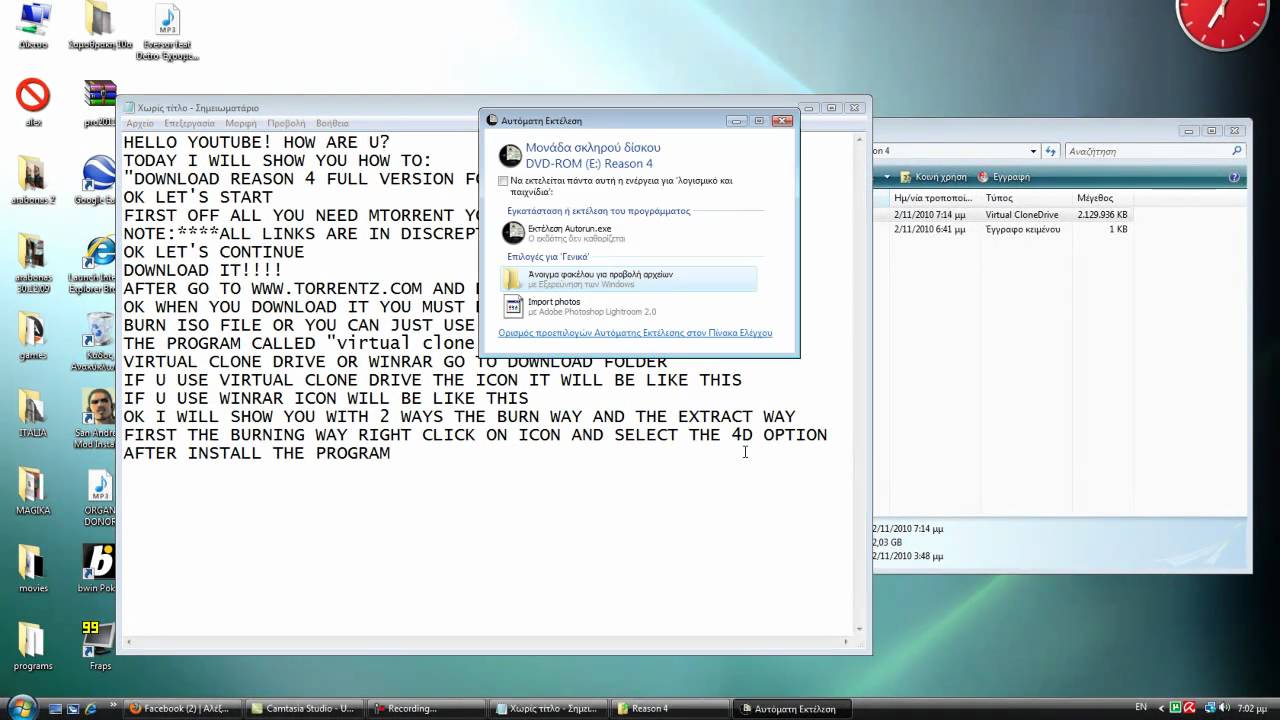The height and width of the screenshot is (720, 1280).
Task: Switch to Recording taskbar button
Action: pos(426,708)
